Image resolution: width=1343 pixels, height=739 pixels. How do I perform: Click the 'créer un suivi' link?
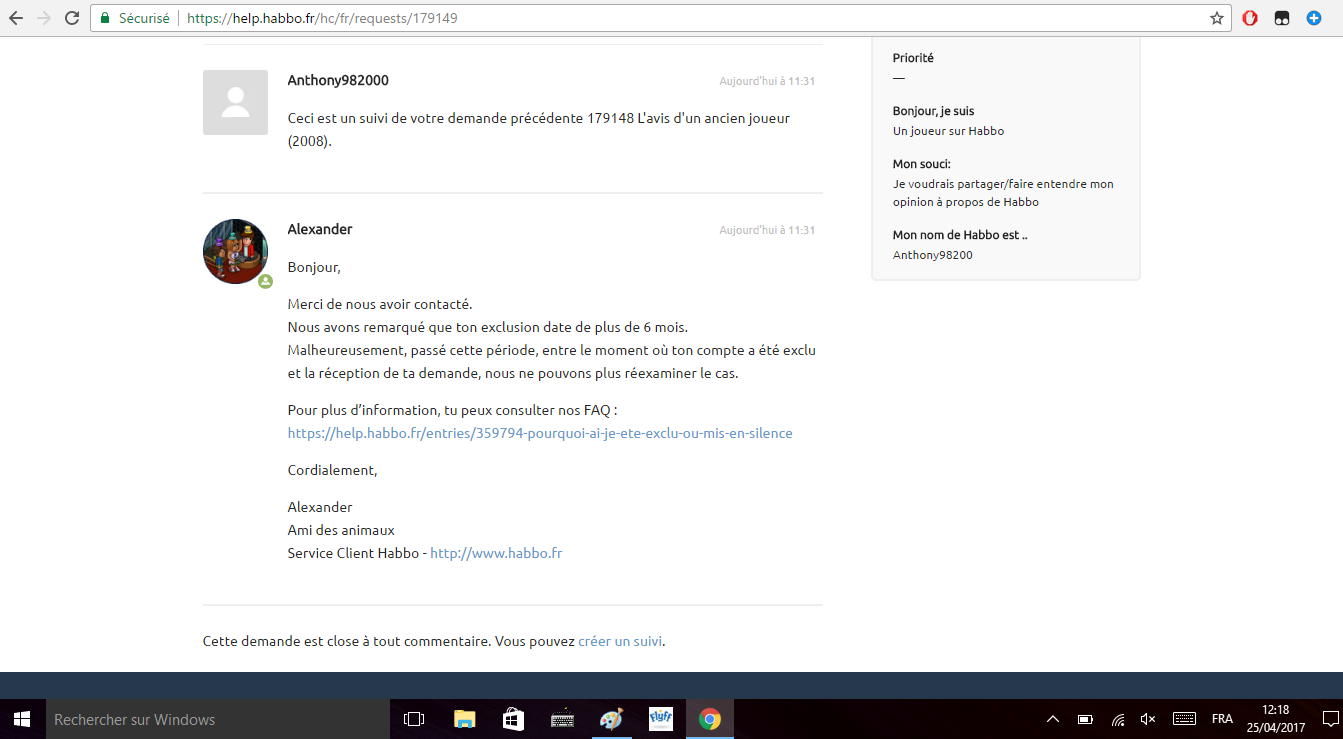[x=620, y=641]
